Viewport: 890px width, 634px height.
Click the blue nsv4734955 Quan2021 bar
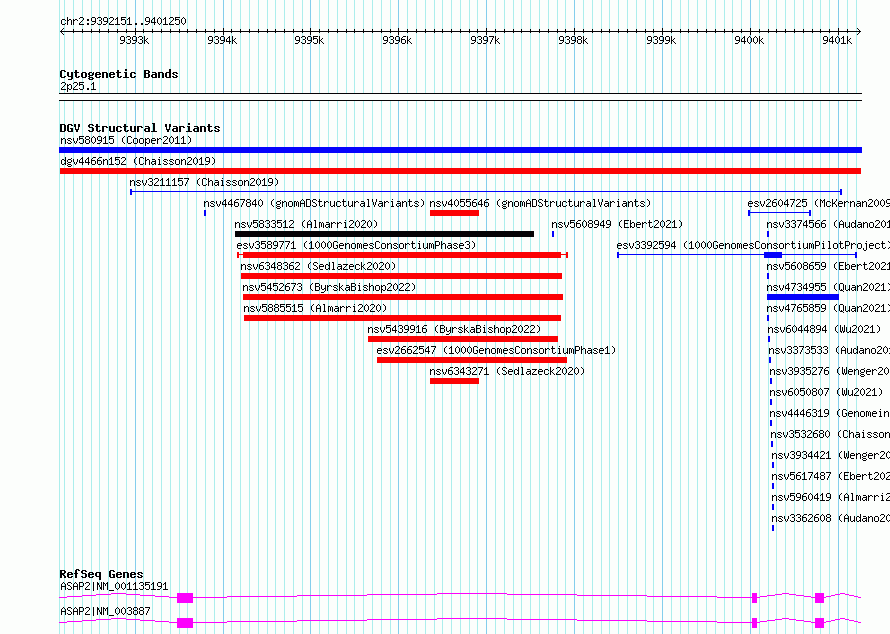(803, 297)
